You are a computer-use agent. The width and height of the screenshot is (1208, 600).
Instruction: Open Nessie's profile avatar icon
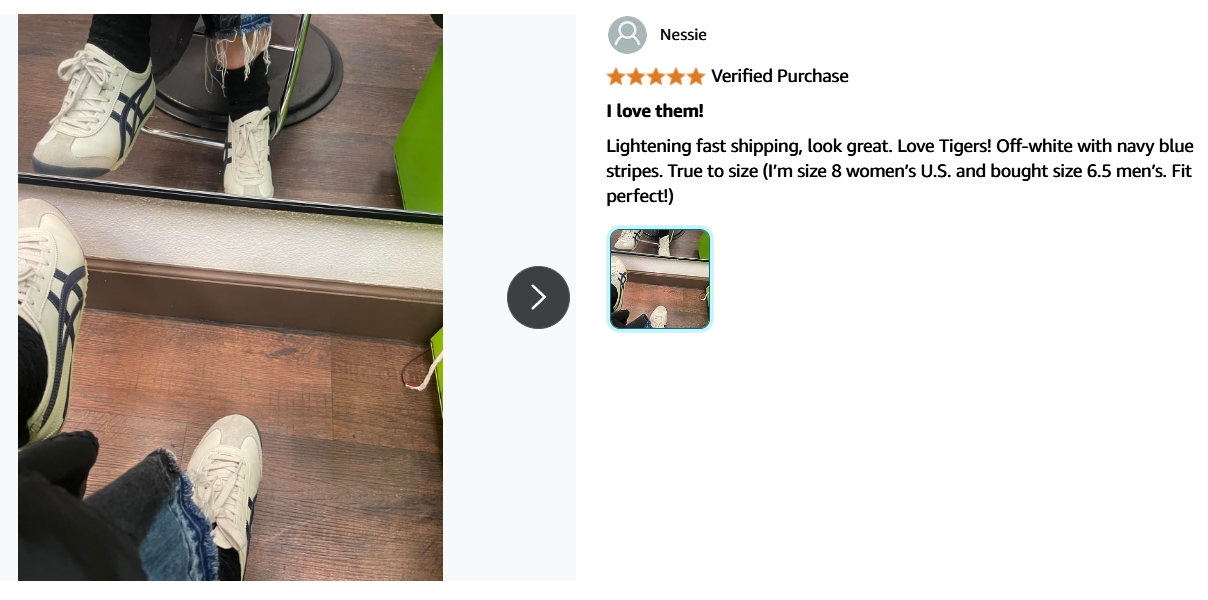[627, 35]
